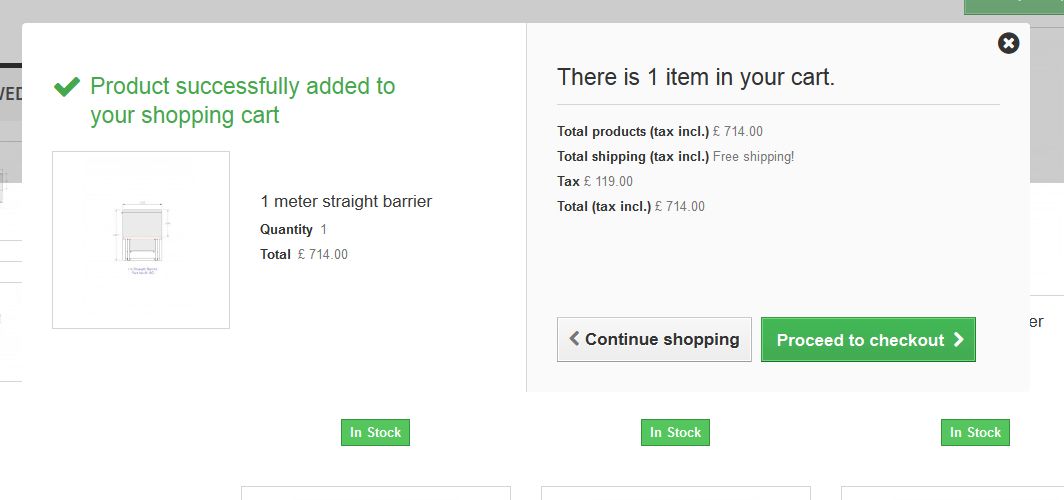Click the leftmost In Stock badge
1064x500 pixels.
coord(375,432)
